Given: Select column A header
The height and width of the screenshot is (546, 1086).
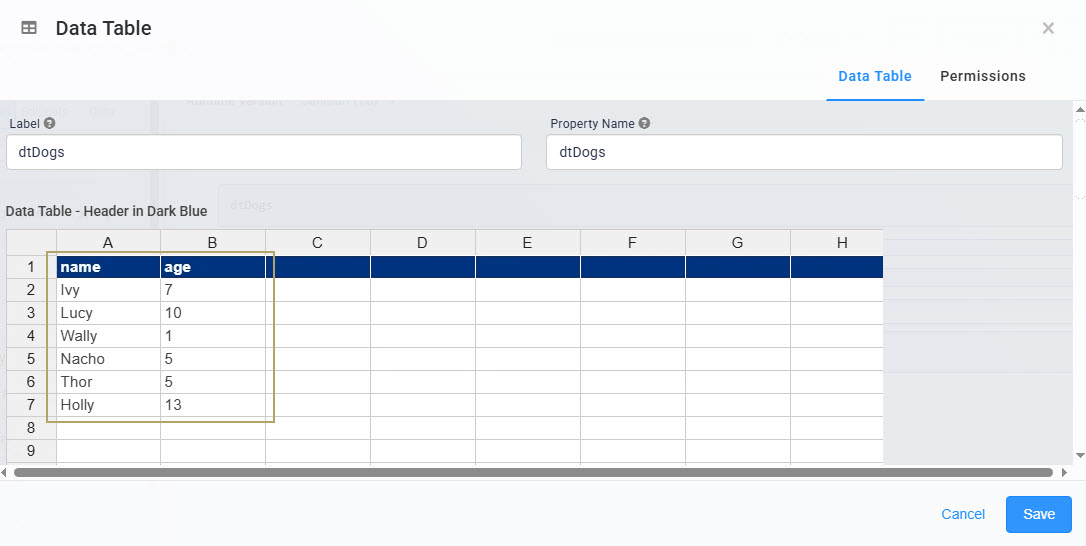Looking at the screenshot, I should coord(108,243).
